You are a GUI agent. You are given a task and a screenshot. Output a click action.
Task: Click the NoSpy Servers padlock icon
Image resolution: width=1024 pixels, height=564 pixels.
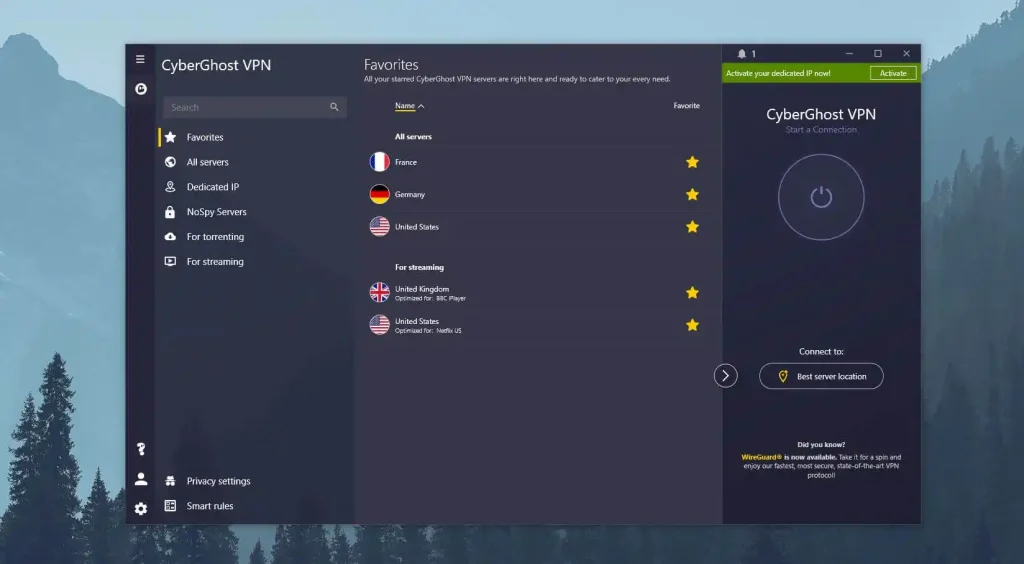pyautogui.click(x=170, y=212)
